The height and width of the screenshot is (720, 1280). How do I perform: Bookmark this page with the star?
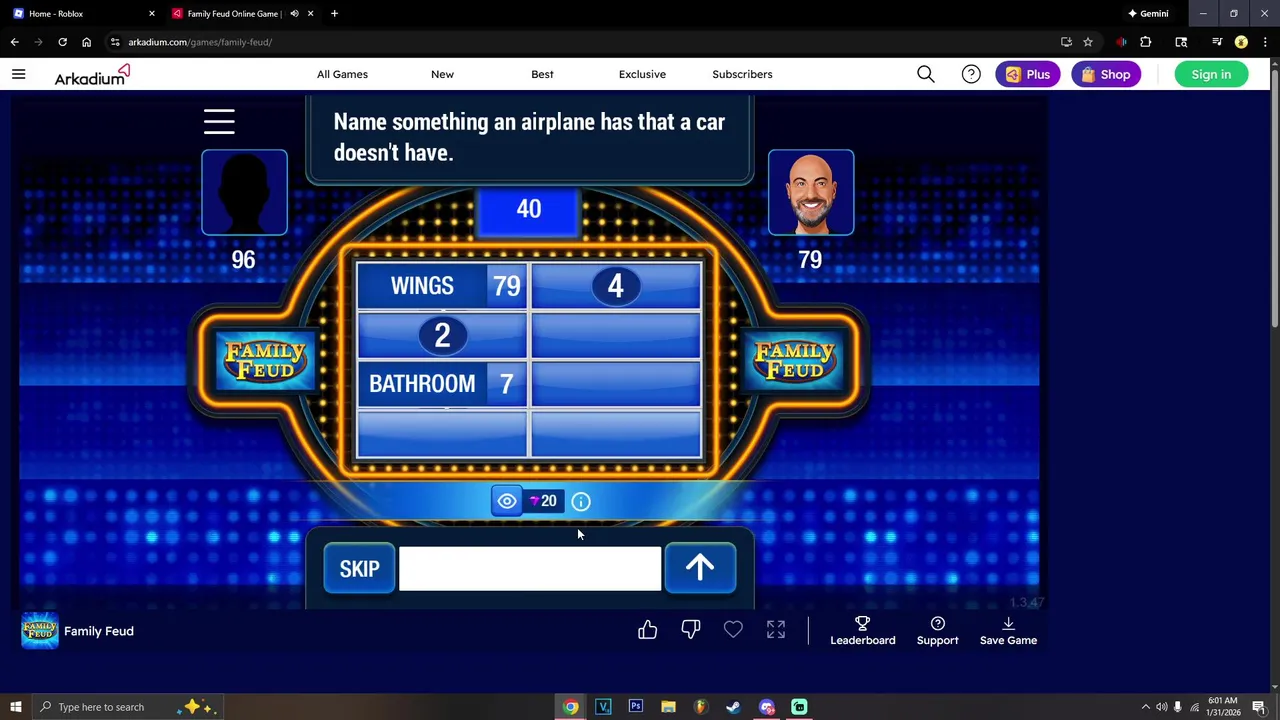pos(1088,42)
